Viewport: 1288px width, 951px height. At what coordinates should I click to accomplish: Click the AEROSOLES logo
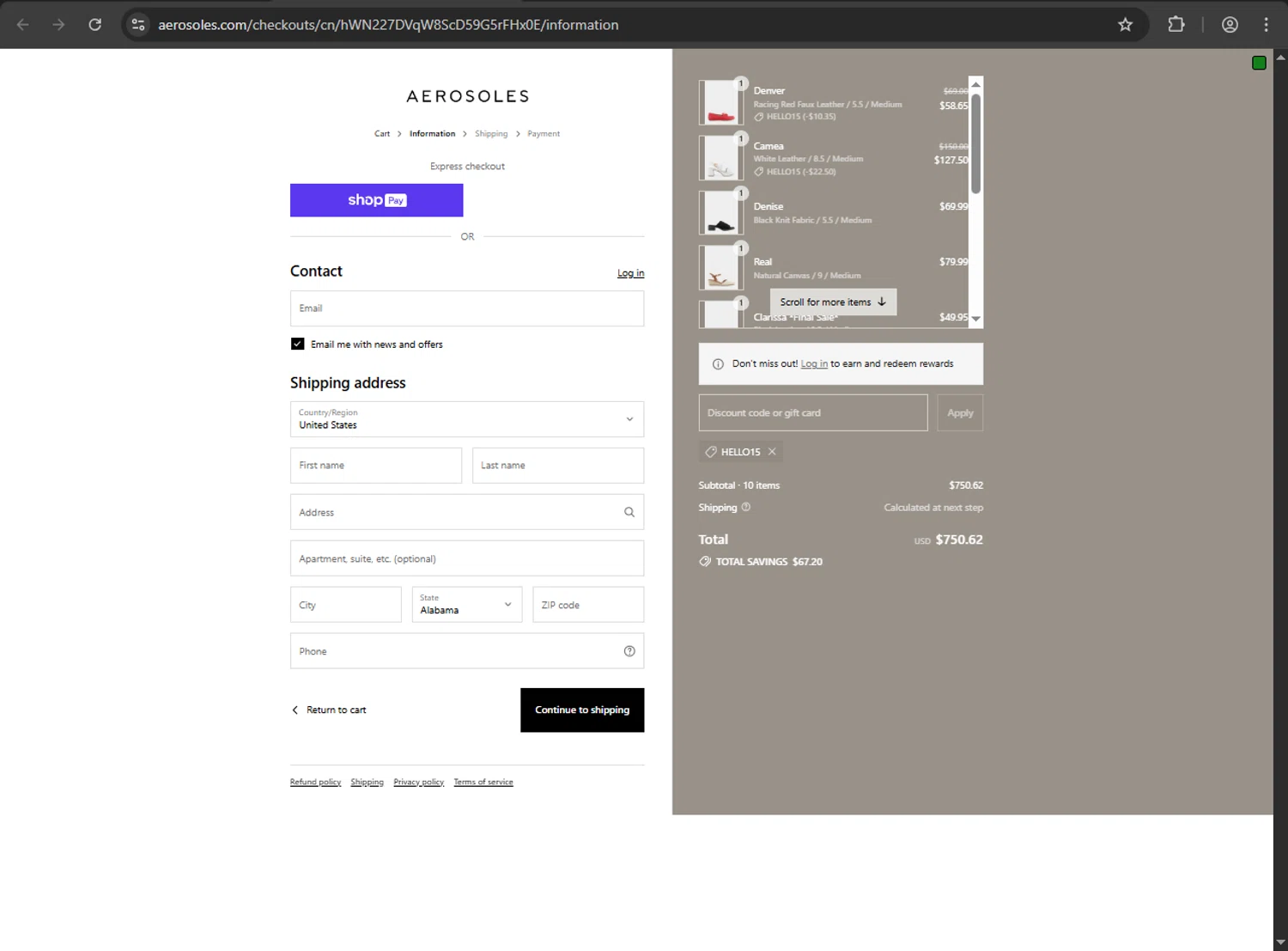click(468, 96)
